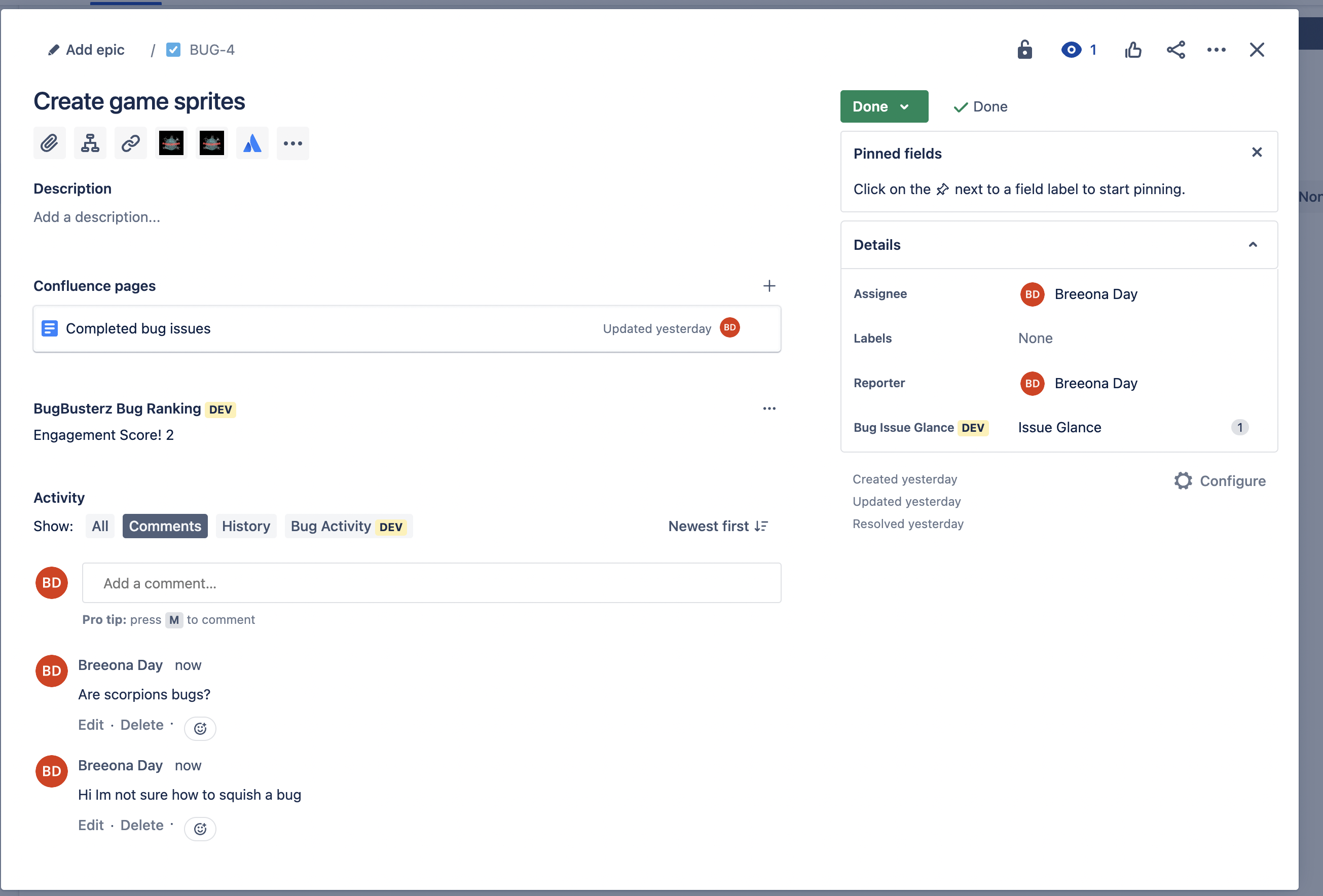
Task: Click the Add a comment field
Action: click(431, 583)
